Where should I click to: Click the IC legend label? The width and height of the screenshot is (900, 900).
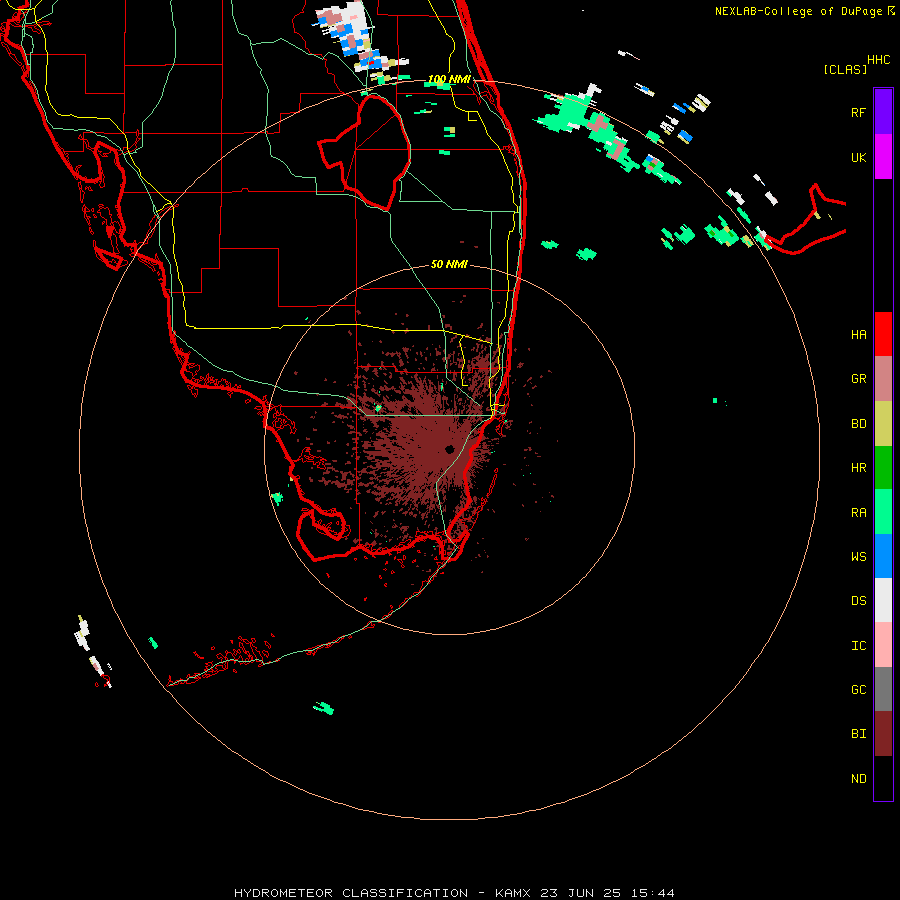coord(858,646)
